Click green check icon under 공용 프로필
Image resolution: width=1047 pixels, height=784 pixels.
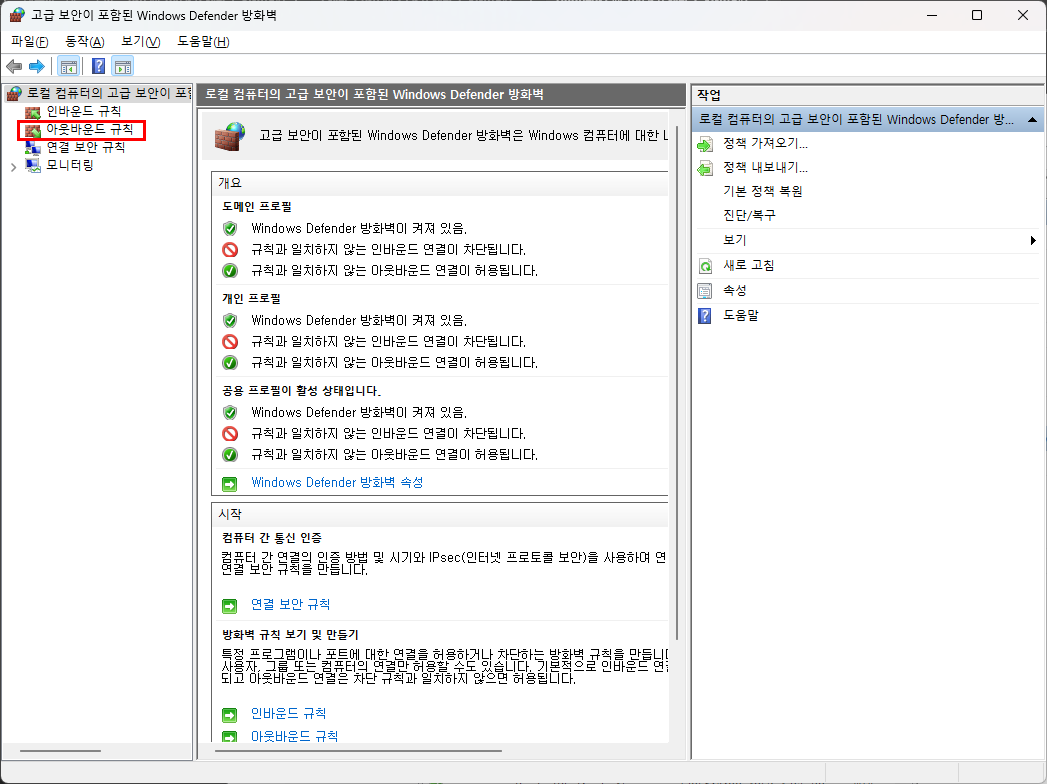point(230,455)
